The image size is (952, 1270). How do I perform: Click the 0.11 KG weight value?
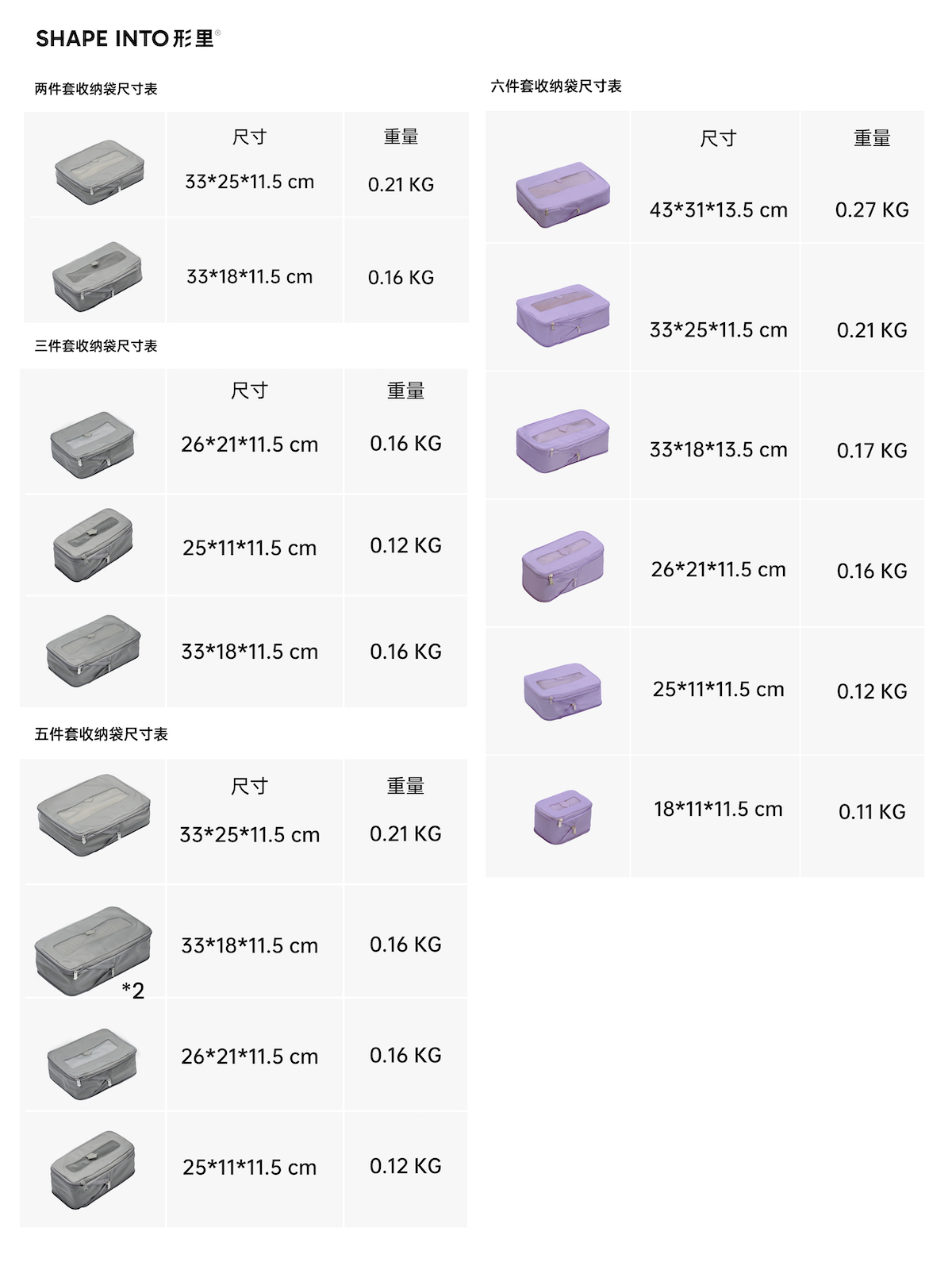point(872,812)
